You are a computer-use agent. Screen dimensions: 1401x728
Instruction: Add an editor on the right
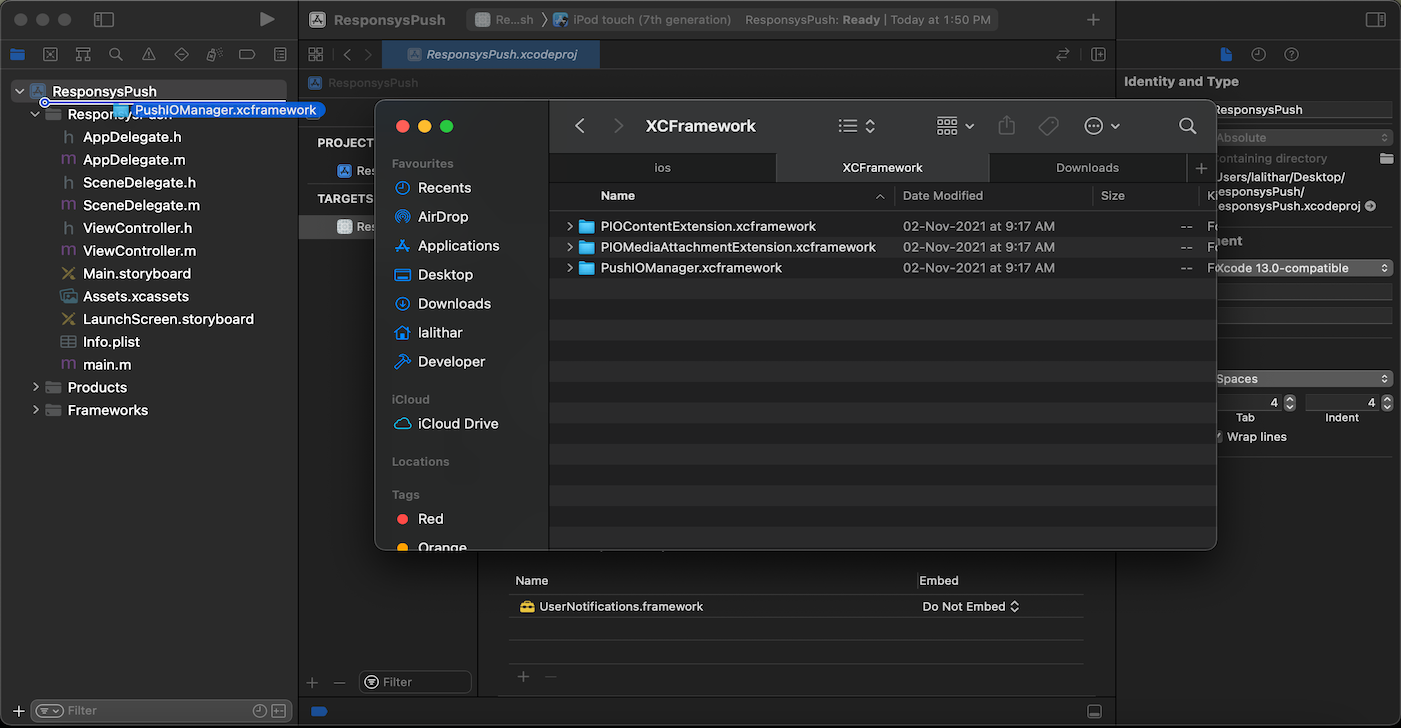click(x=1098, y=55)
